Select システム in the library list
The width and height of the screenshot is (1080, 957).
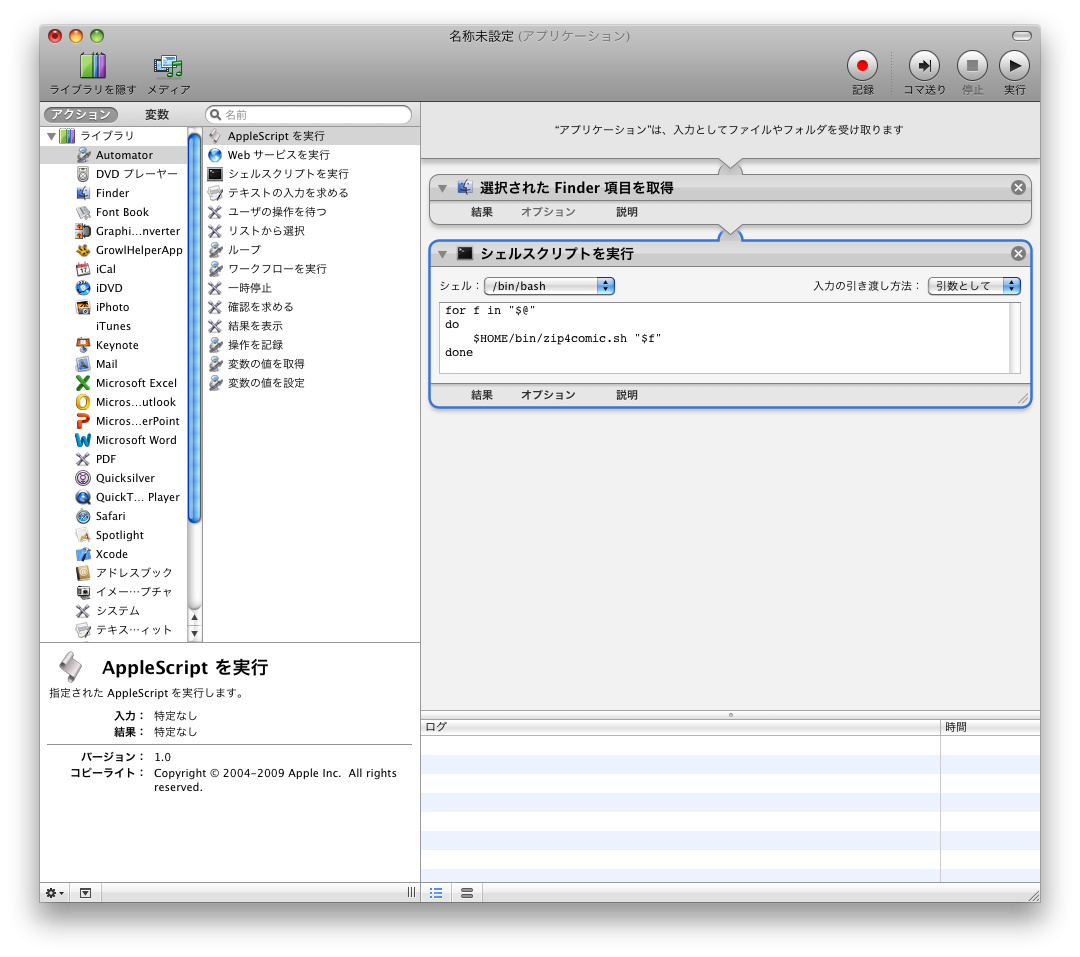coord(114,611)
